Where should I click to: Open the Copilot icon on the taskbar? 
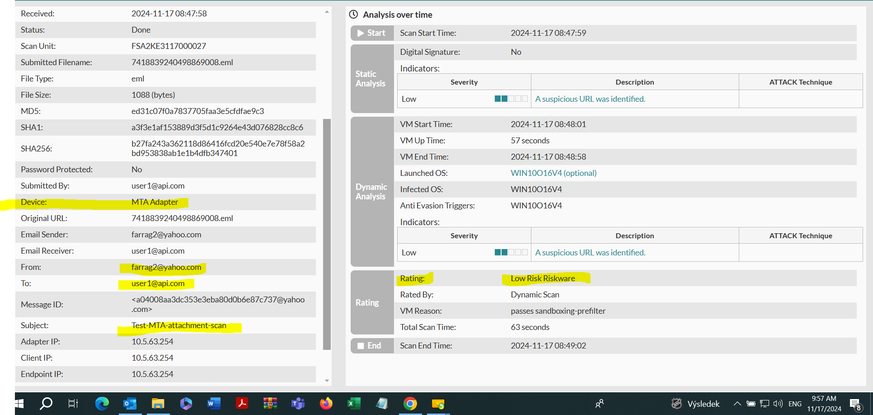(185, 403)
